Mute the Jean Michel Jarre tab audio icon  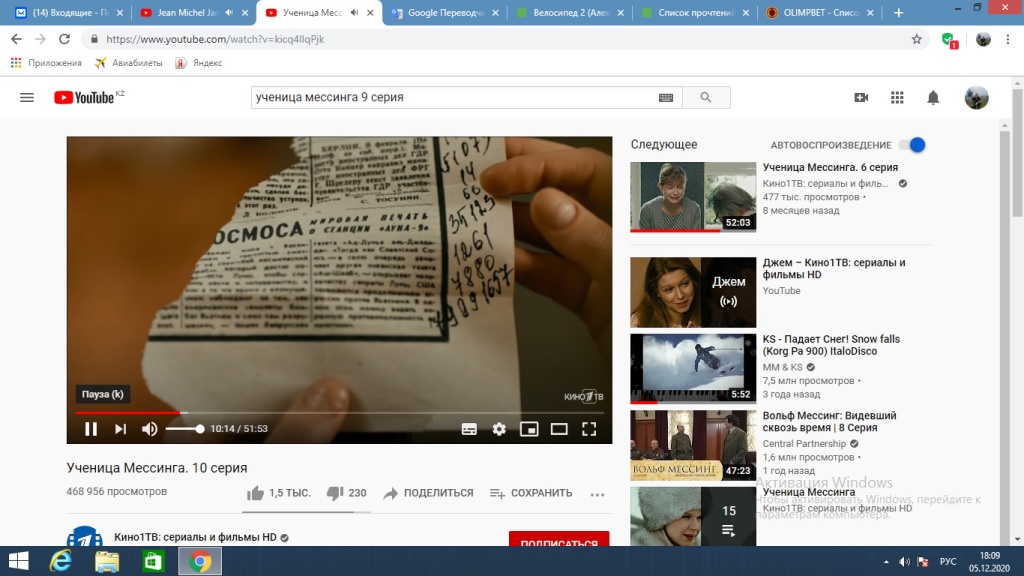click(229, 12)
